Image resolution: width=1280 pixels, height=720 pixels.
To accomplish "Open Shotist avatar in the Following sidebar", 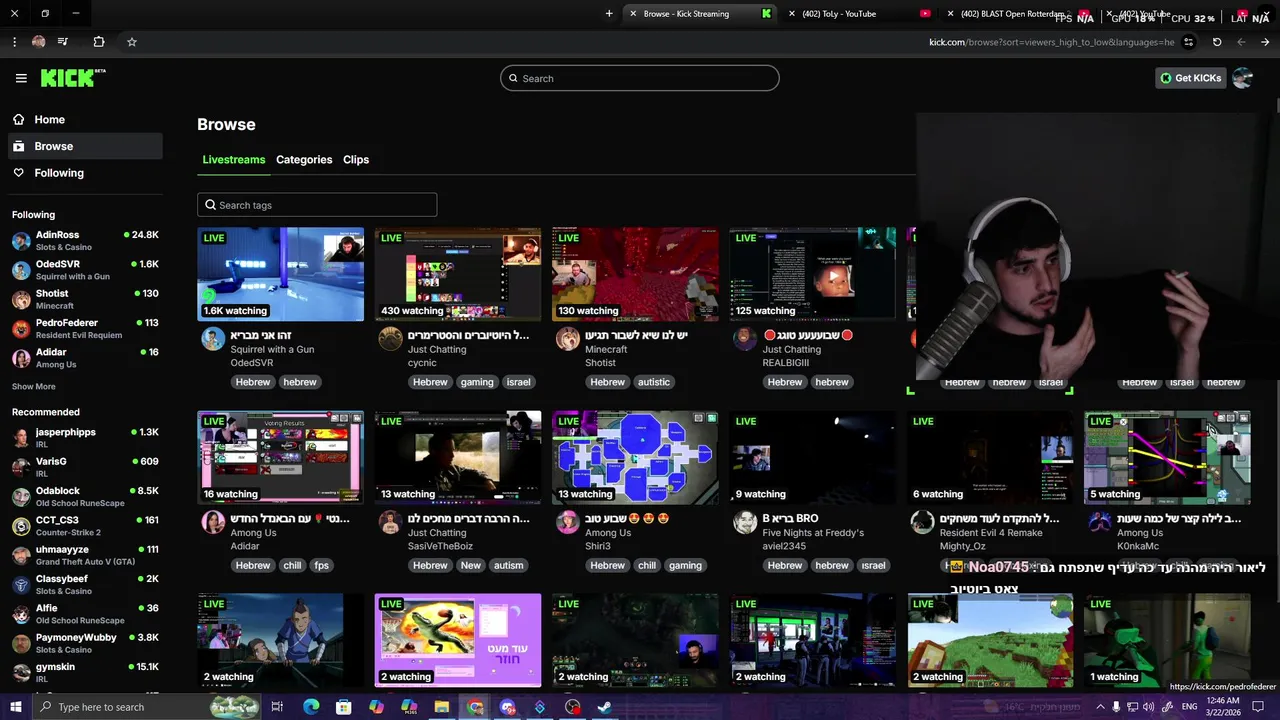I will (x=21, y=300).
